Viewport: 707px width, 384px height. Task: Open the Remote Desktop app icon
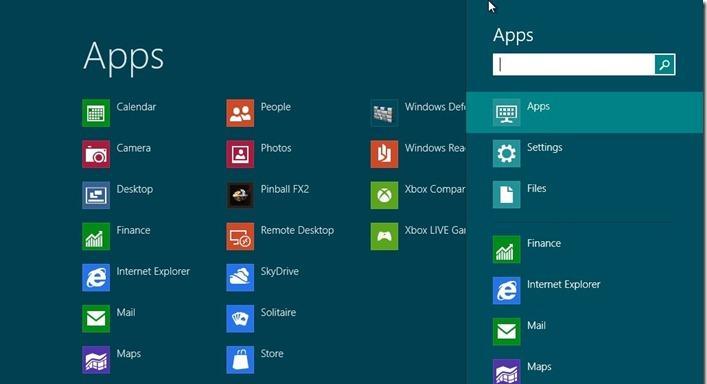[240, 236]
